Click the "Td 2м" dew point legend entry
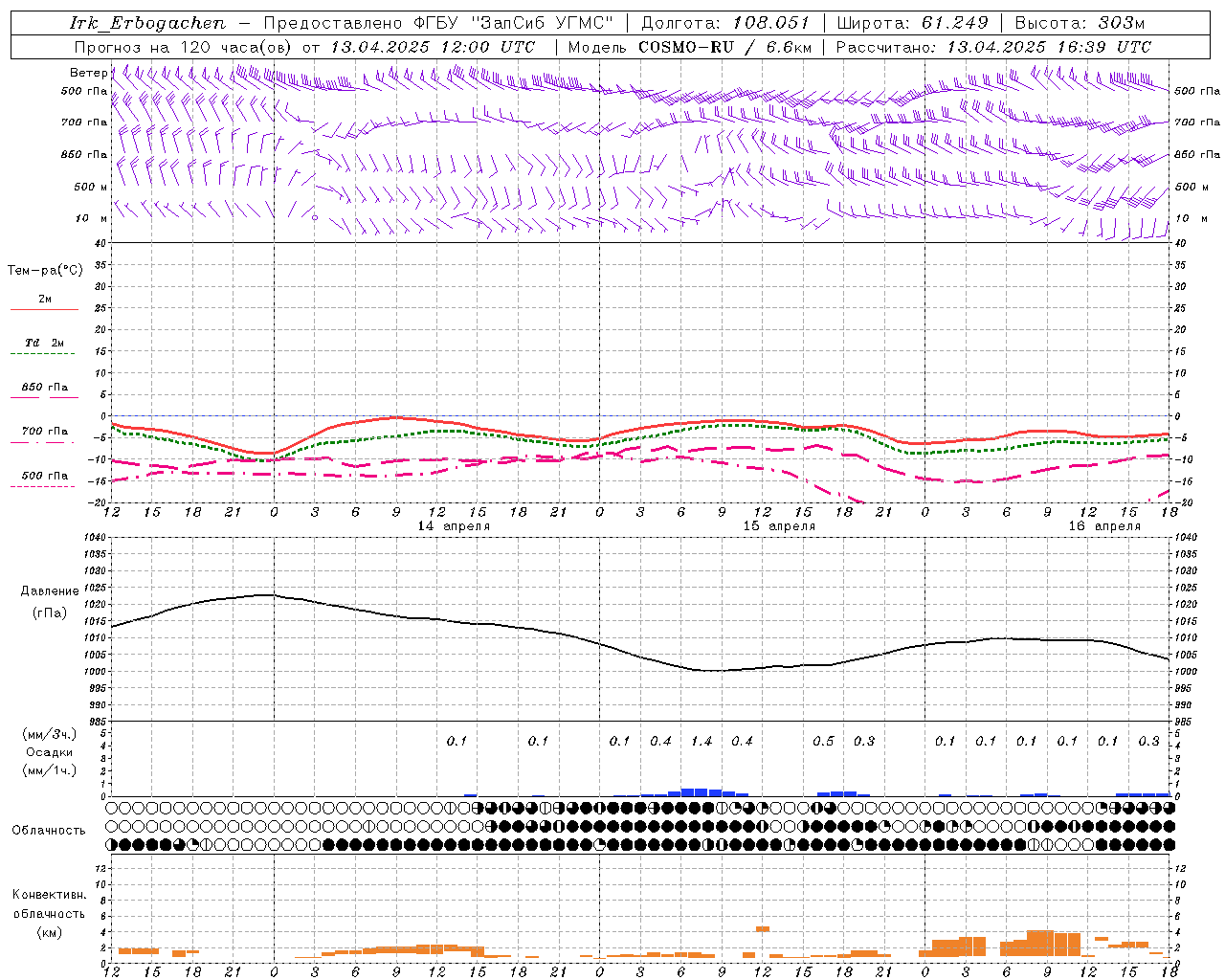 coord(44,343)
